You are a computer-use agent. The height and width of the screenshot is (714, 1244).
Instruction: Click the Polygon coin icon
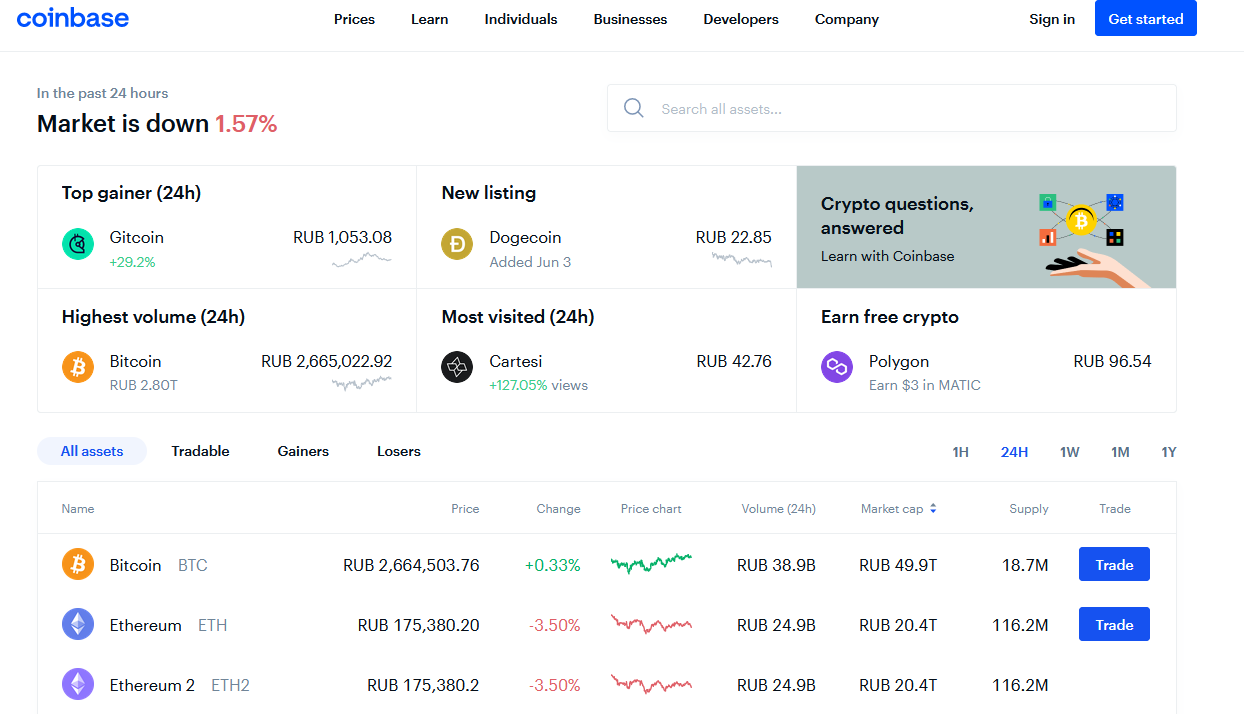pyautogui.click(x=837, y=367)
